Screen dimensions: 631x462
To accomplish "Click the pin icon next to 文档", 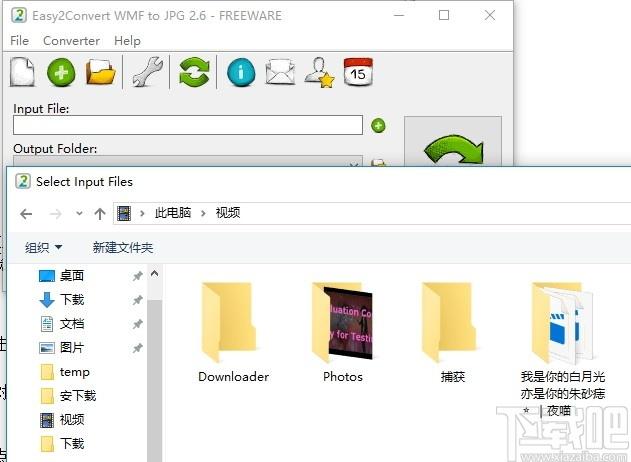I will coord(138,324).
